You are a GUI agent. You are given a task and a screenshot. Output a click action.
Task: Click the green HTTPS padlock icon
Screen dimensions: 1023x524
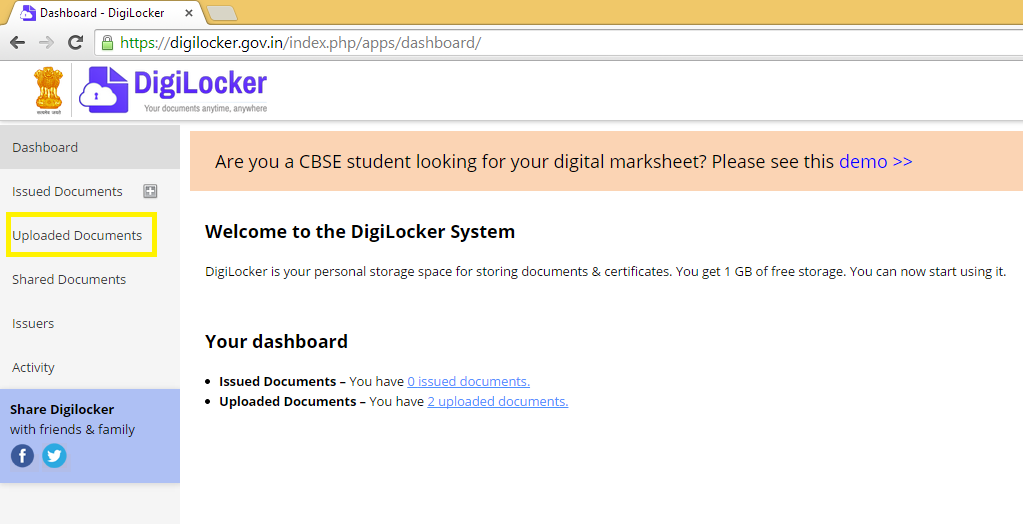pos(108,43)
